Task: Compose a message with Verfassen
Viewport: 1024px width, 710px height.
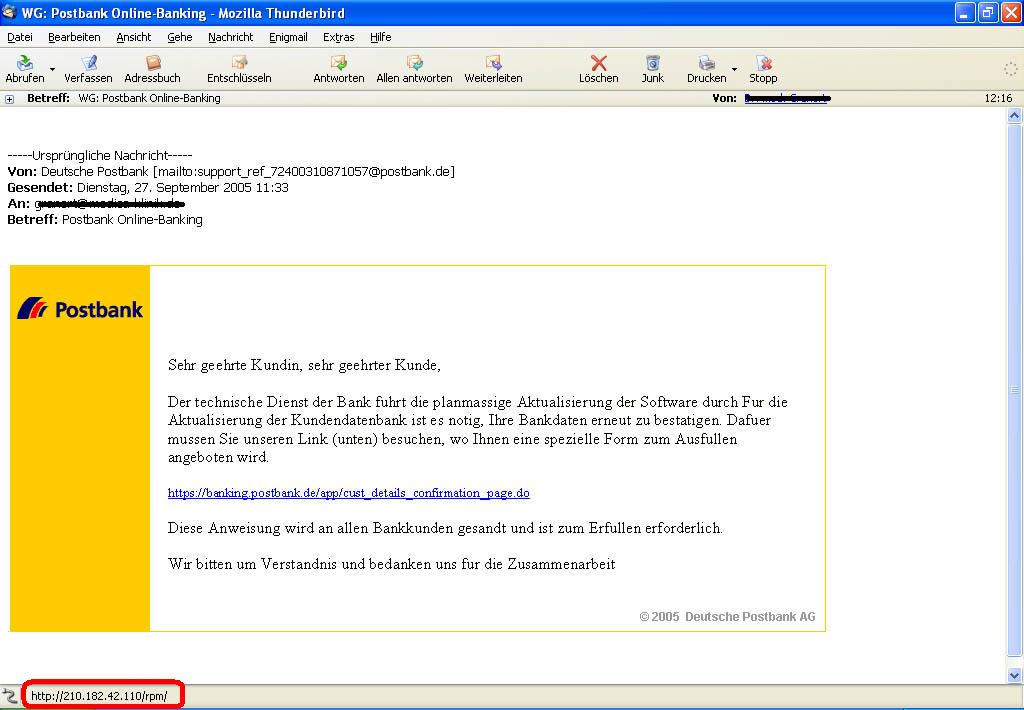Action: 88,63
